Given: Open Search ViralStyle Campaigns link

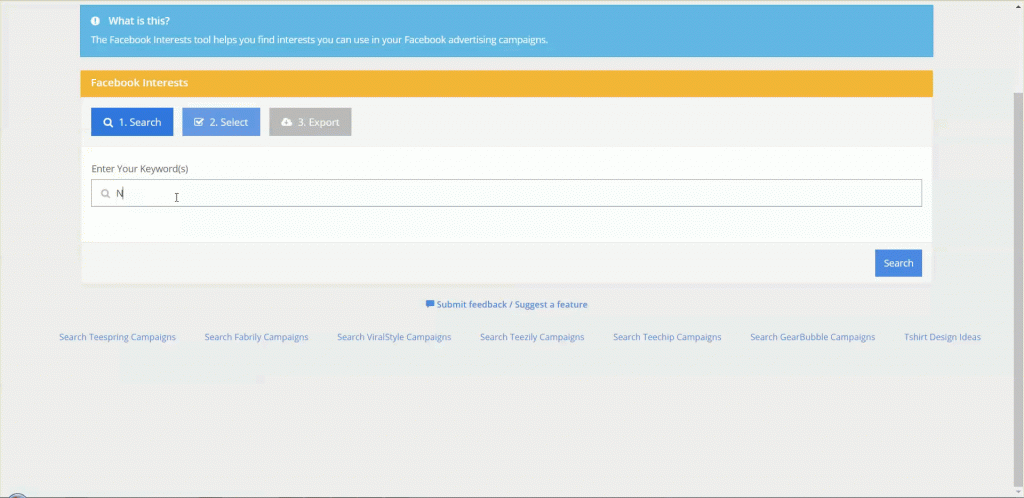Looking at the screenshot, I should click(394, 337).
